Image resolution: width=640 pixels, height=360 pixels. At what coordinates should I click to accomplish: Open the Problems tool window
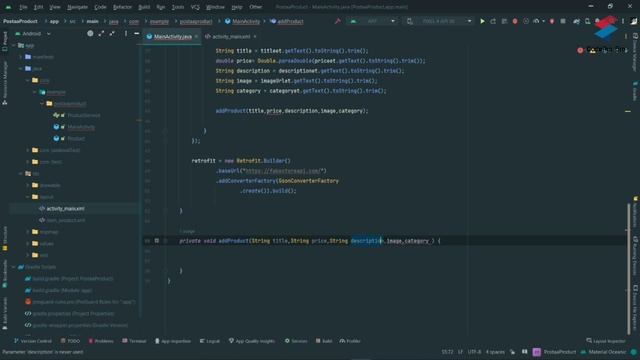(x=101, y=341)
